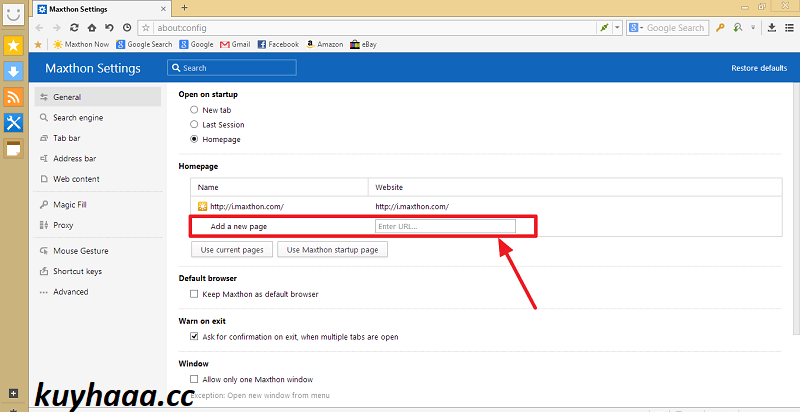Select the http://i.maxthon.com/ homepage name entry
800x412 pixels.
point(247,207)
